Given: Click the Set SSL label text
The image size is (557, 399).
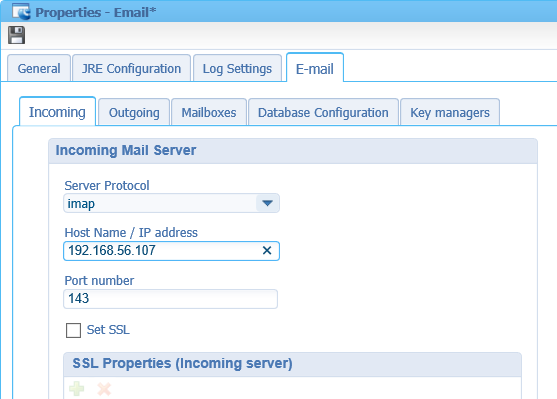Looking at the screenshot, I should pyautogui.click(x=108, y=330).
